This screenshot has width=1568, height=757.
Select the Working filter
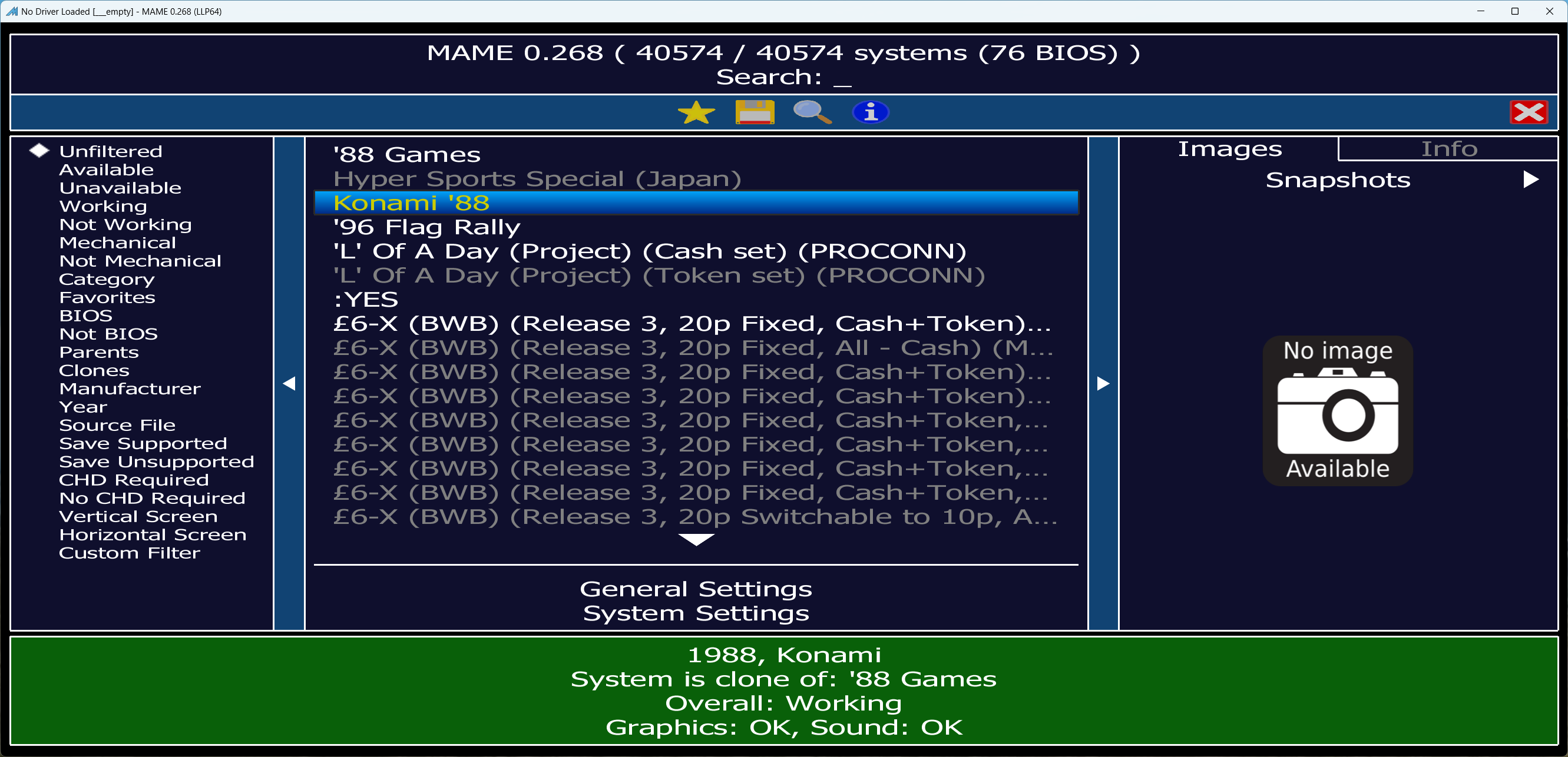104,206
